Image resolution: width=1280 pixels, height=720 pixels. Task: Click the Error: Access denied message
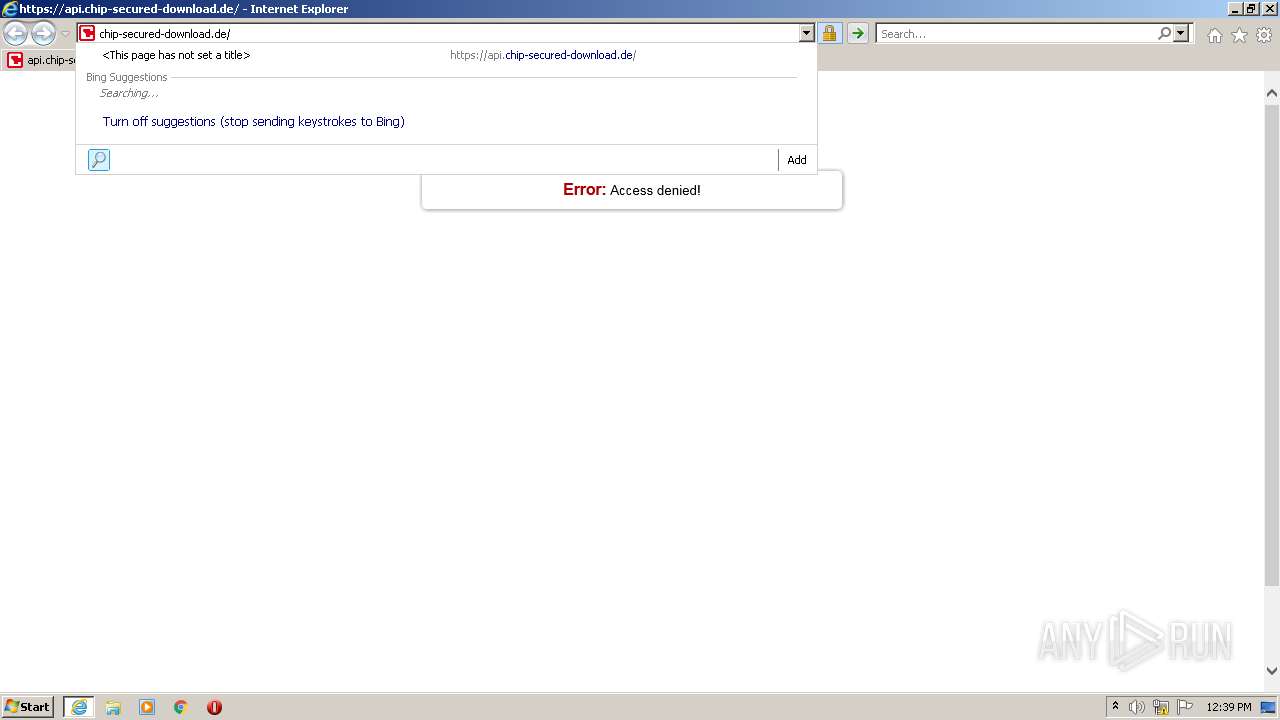pyautogui.click(x=632, y=190)
